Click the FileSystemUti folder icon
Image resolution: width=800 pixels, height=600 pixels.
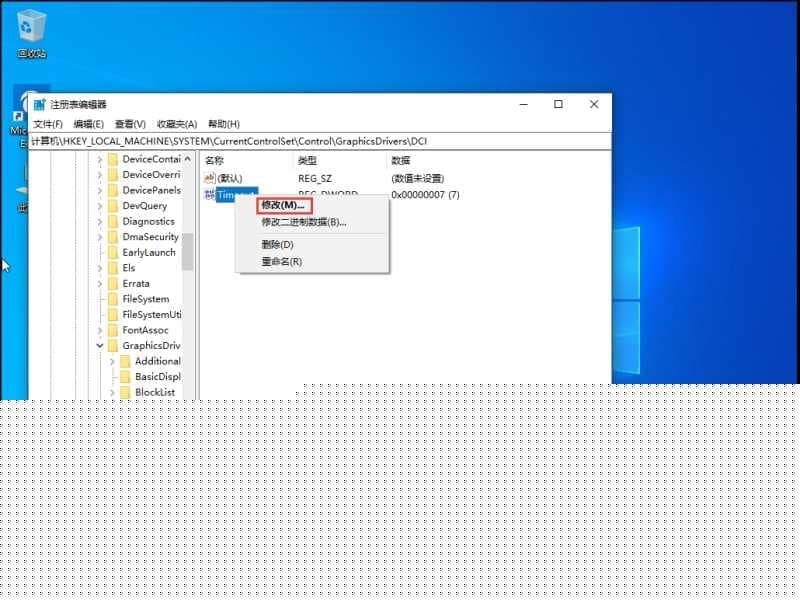click(113, 315)
